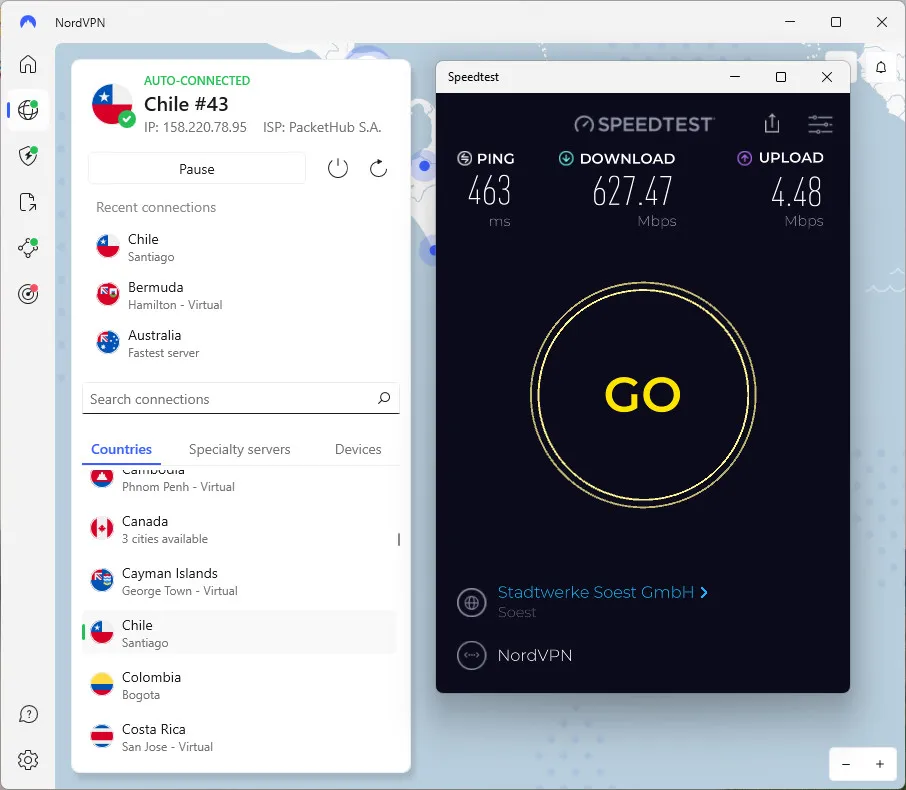This screenshot has height=790, width=906.
Task: Share Speedtest results via the export icon
Action: click(771, 122)
